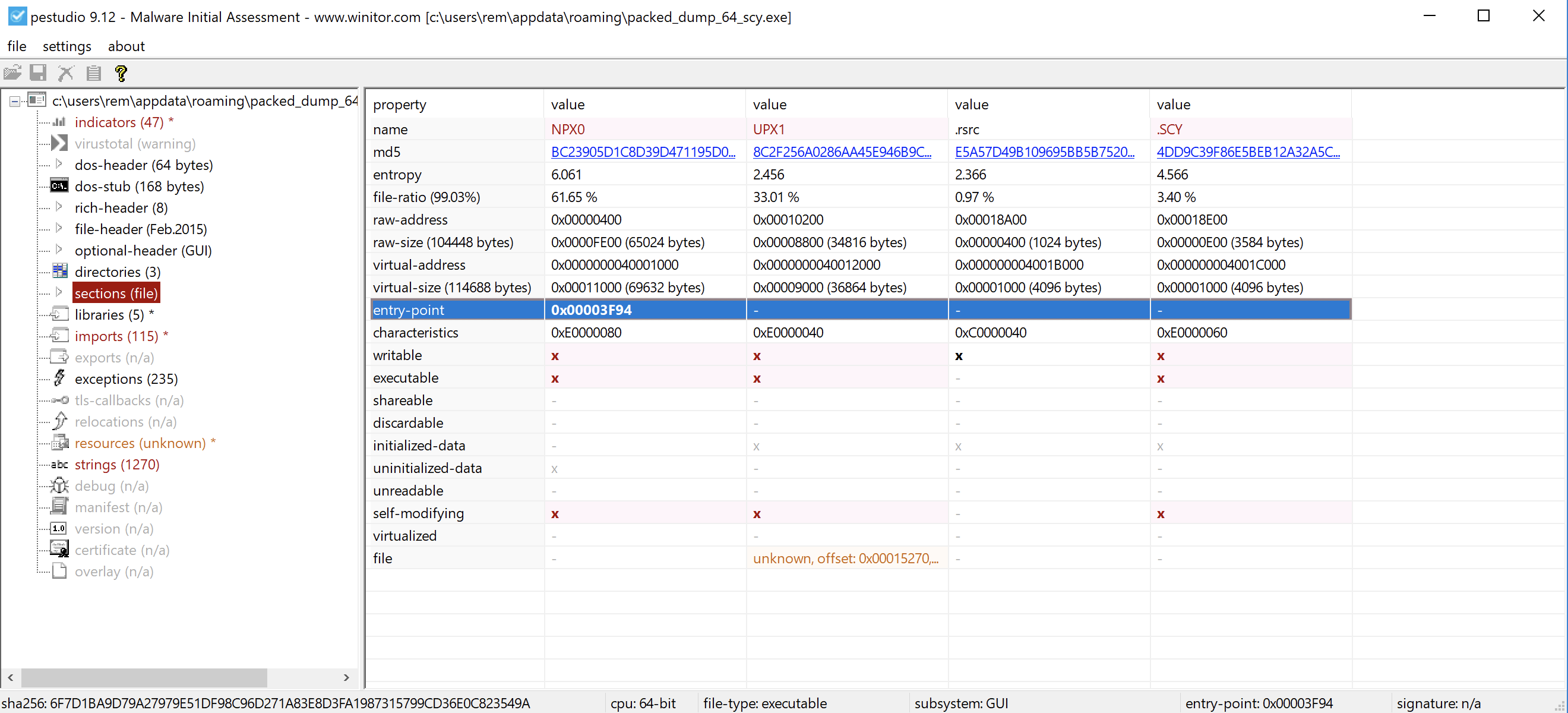Select overlay (n/a) tree item
Viewport: 1568px width, 713px height.
pos(114,572)
